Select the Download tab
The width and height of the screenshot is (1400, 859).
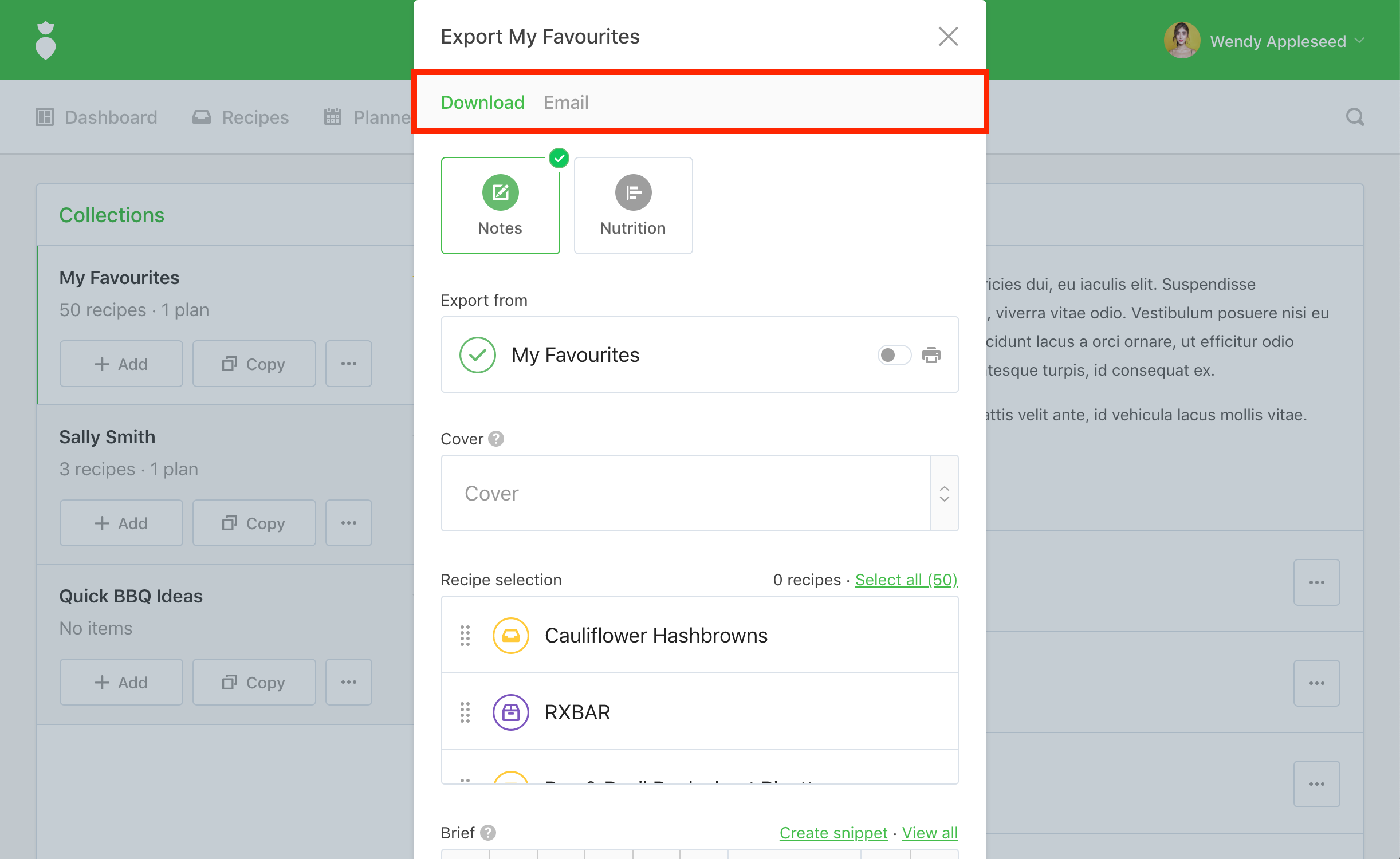pos(482,103)
